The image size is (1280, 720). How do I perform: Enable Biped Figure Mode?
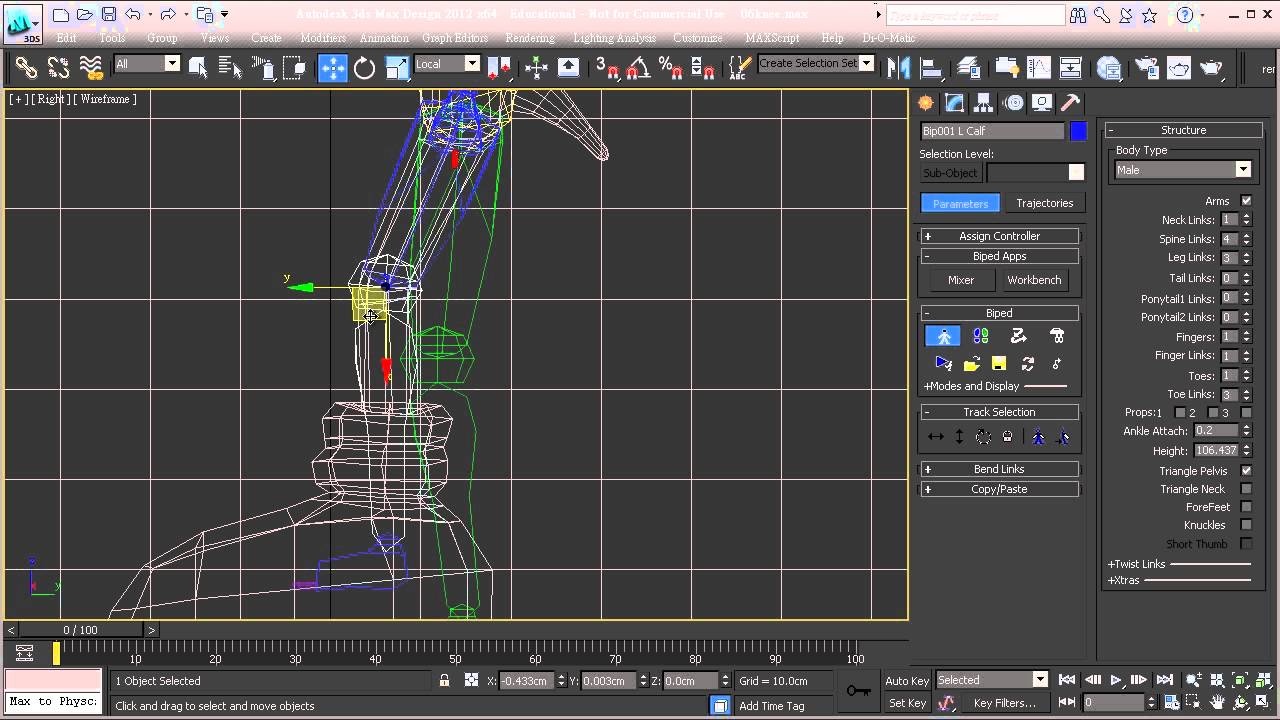[943, 336]
